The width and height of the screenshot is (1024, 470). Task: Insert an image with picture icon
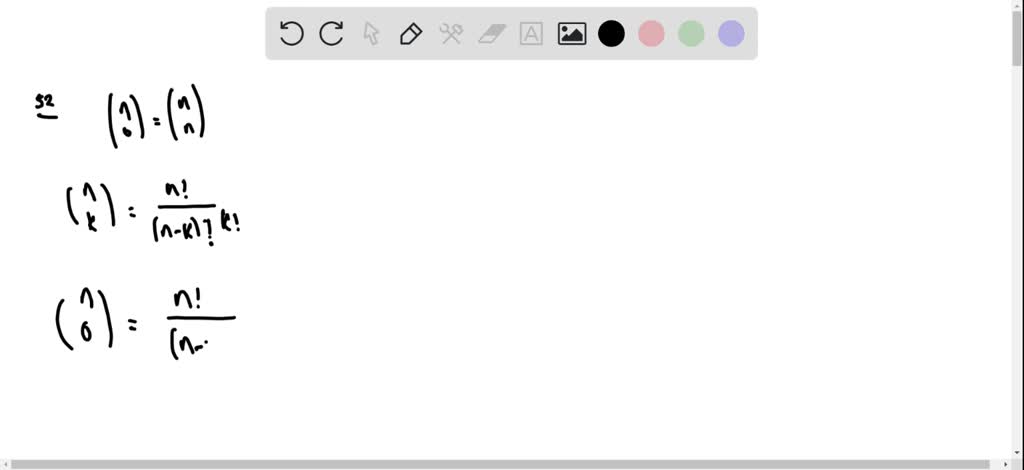tap(571, 33)
